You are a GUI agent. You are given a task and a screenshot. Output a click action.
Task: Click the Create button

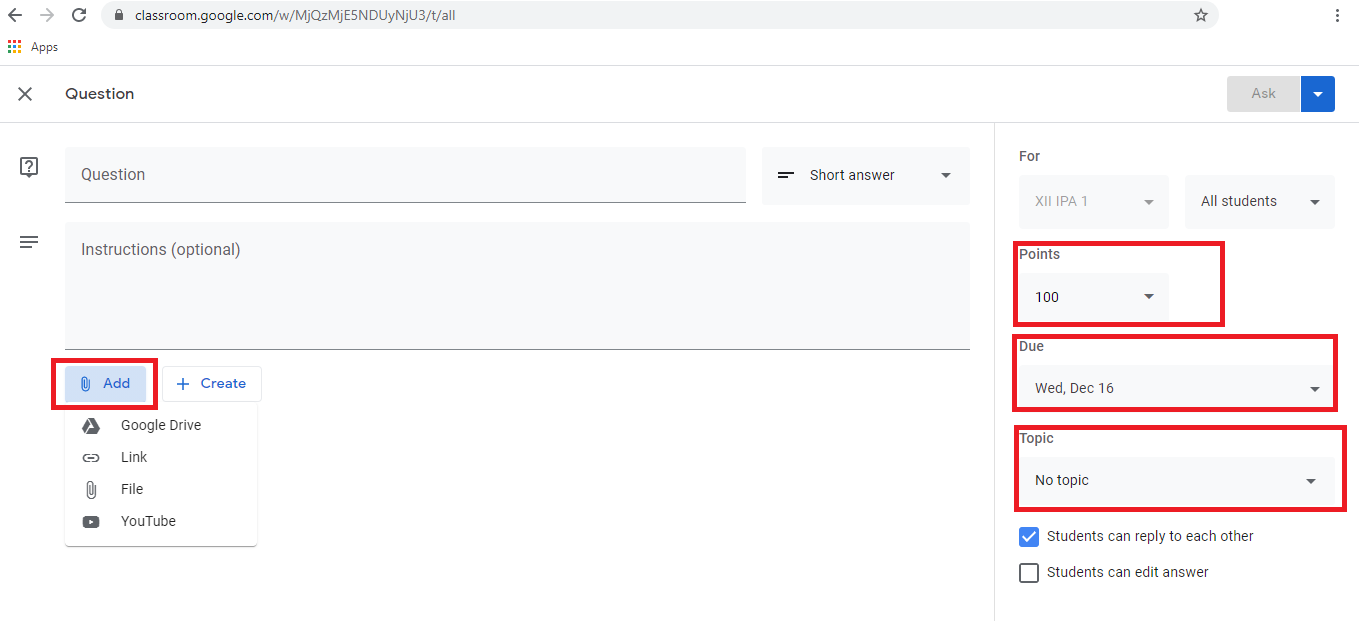[x=212, y=384]
